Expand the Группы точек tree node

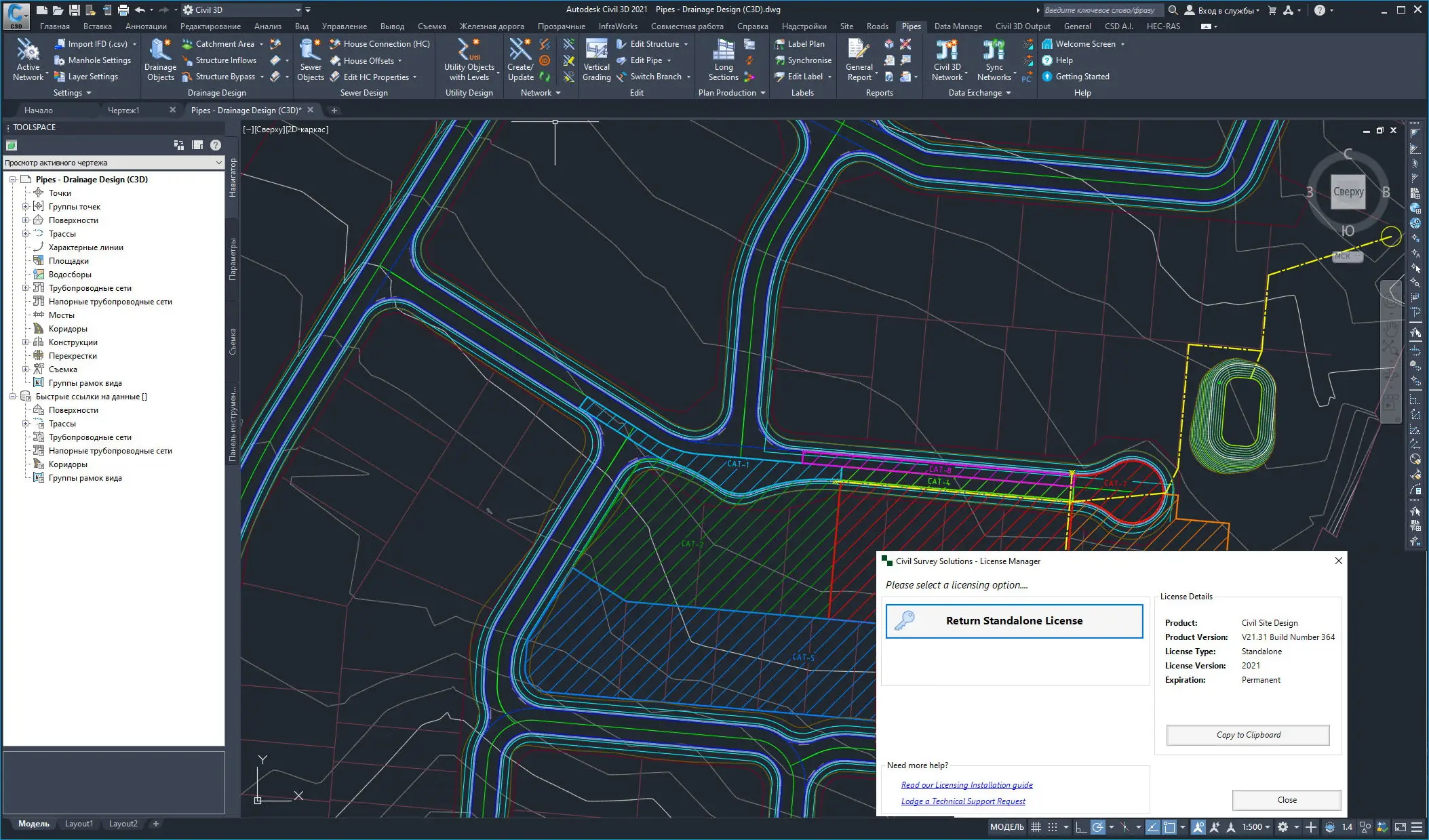(x=25, y=207)
